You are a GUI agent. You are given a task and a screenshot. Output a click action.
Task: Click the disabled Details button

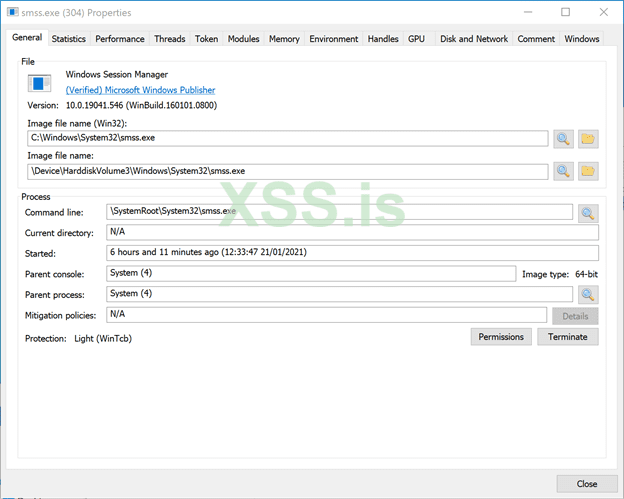click(575, 316)
